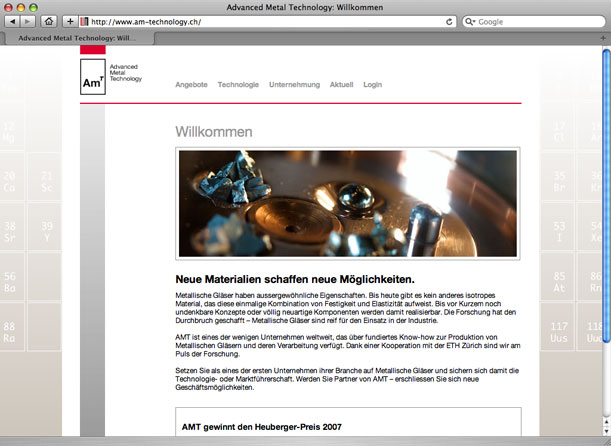The image size is (611, 446).
Task: Click the metallic glass header image
Action: (x=347, y=204)
